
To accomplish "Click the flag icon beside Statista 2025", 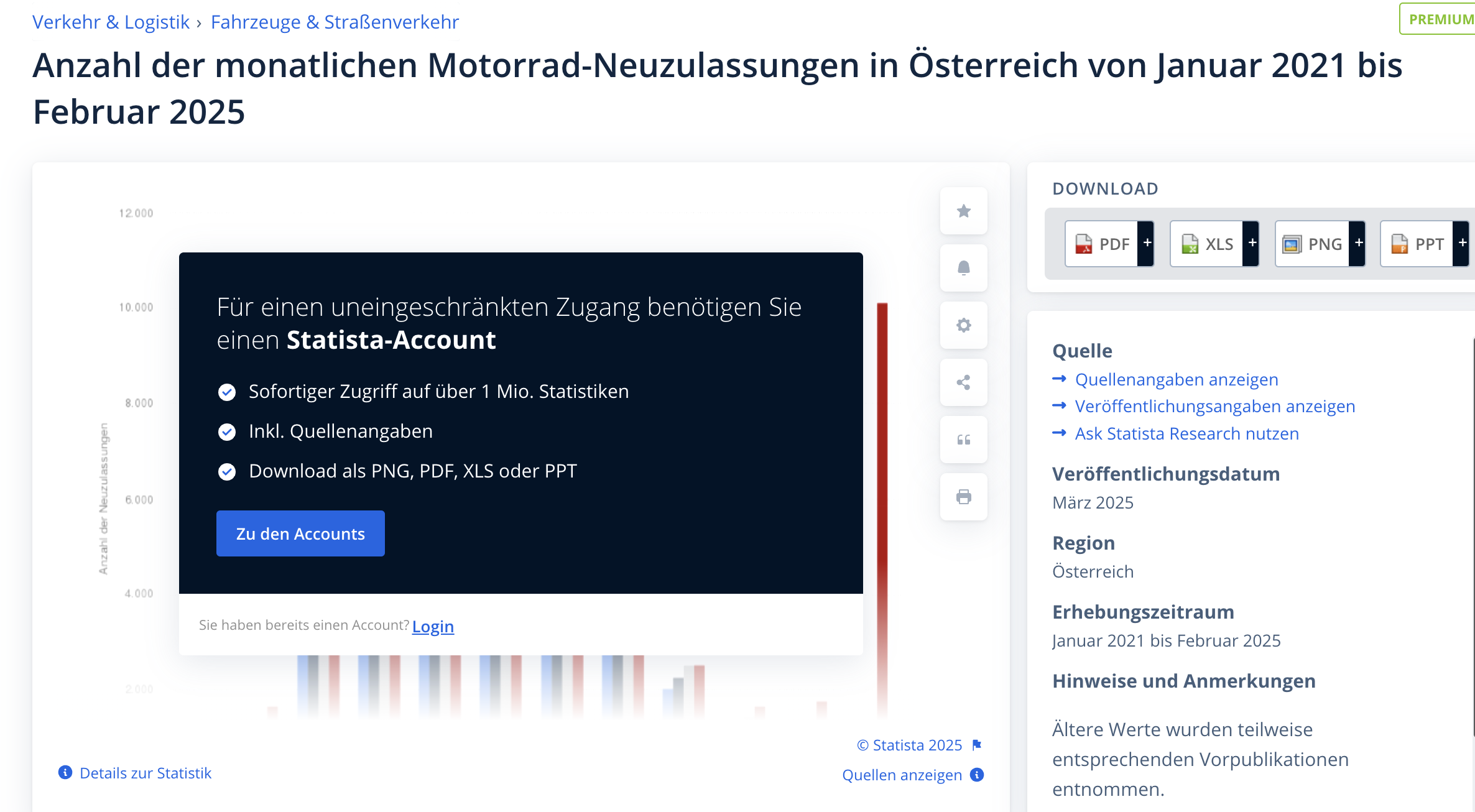I will (977, 745).
